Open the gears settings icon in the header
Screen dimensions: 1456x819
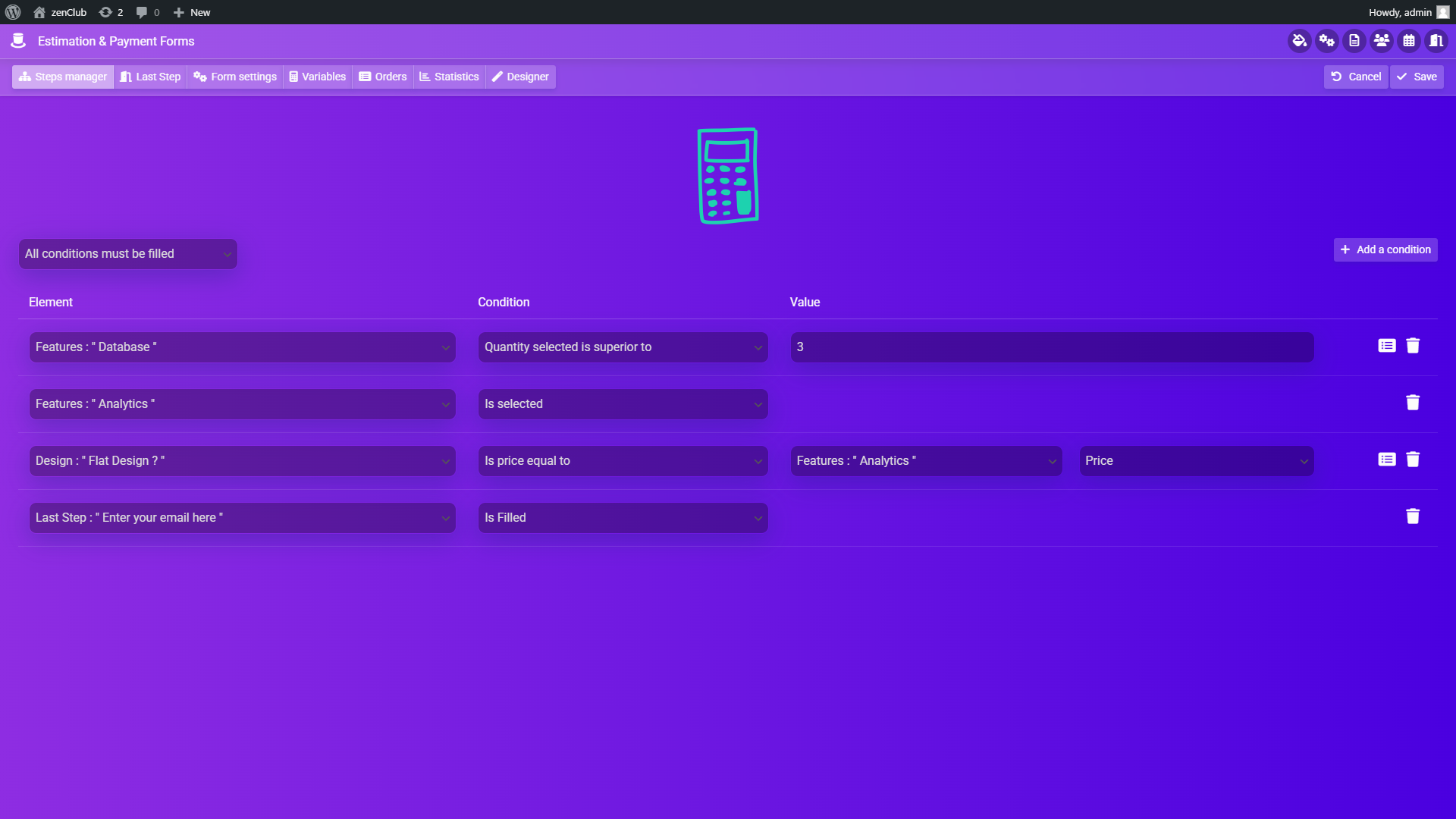[x=1326, y=41]
